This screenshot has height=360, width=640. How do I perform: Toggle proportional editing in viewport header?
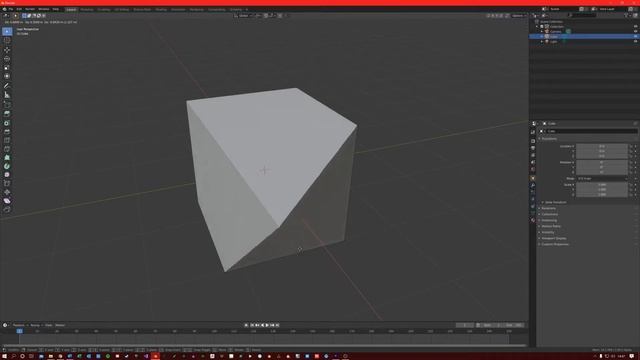pos(280,16)
